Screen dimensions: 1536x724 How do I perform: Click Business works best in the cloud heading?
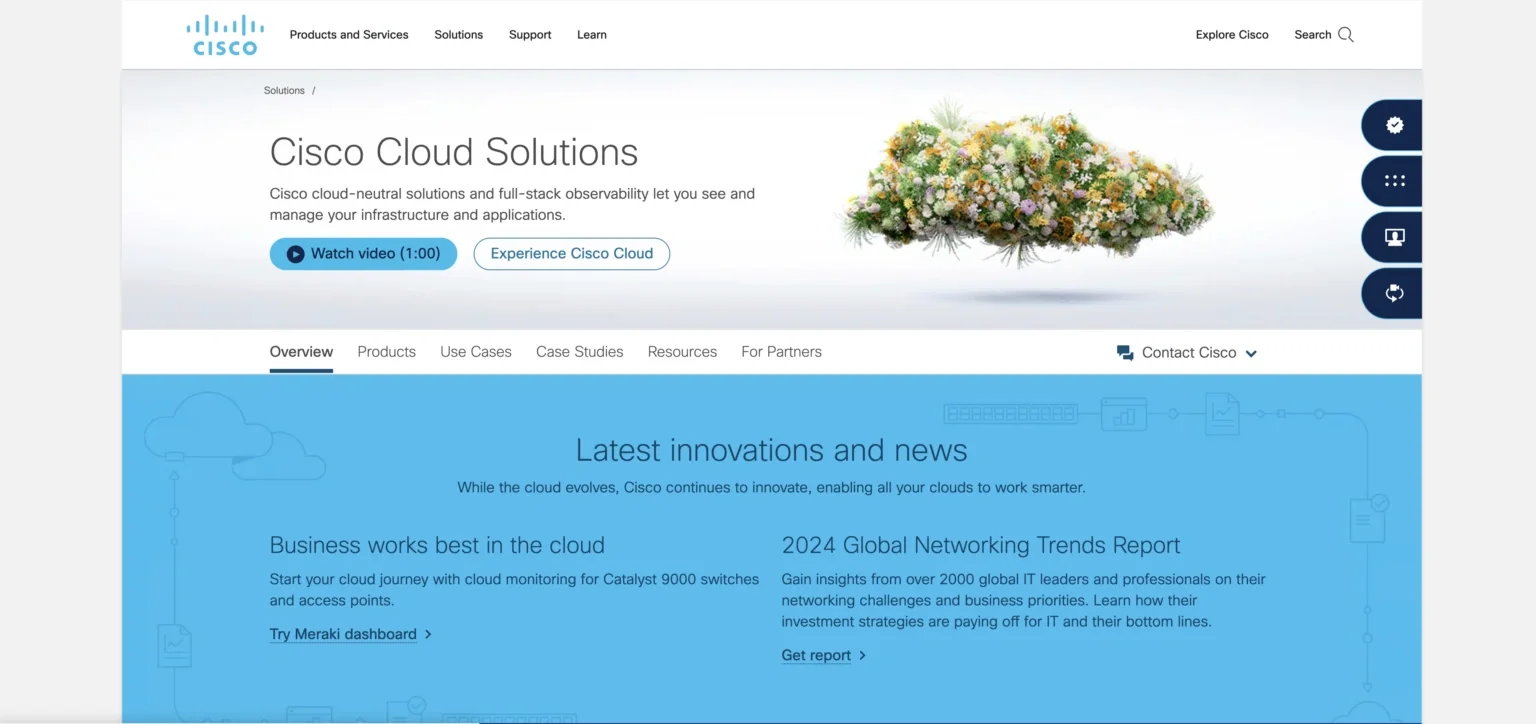click(x=437, y=545)
